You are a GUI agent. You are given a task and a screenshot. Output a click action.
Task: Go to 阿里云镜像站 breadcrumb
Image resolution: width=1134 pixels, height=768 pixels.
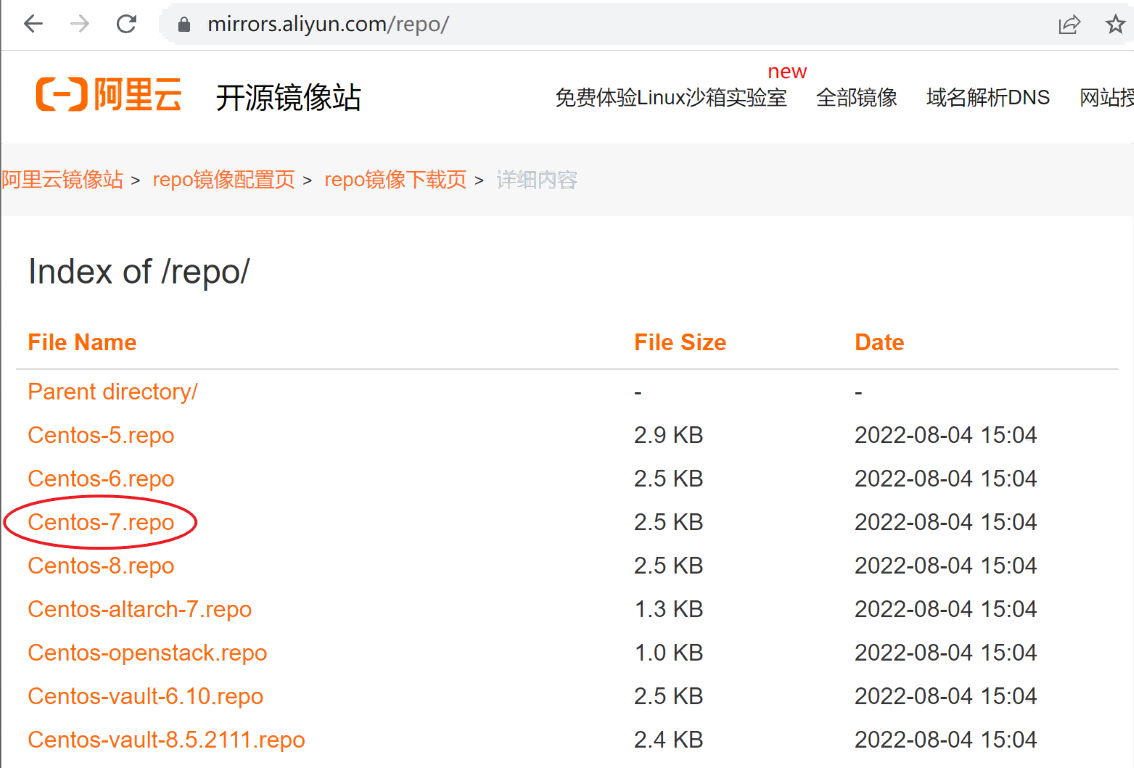coord(62,180)
